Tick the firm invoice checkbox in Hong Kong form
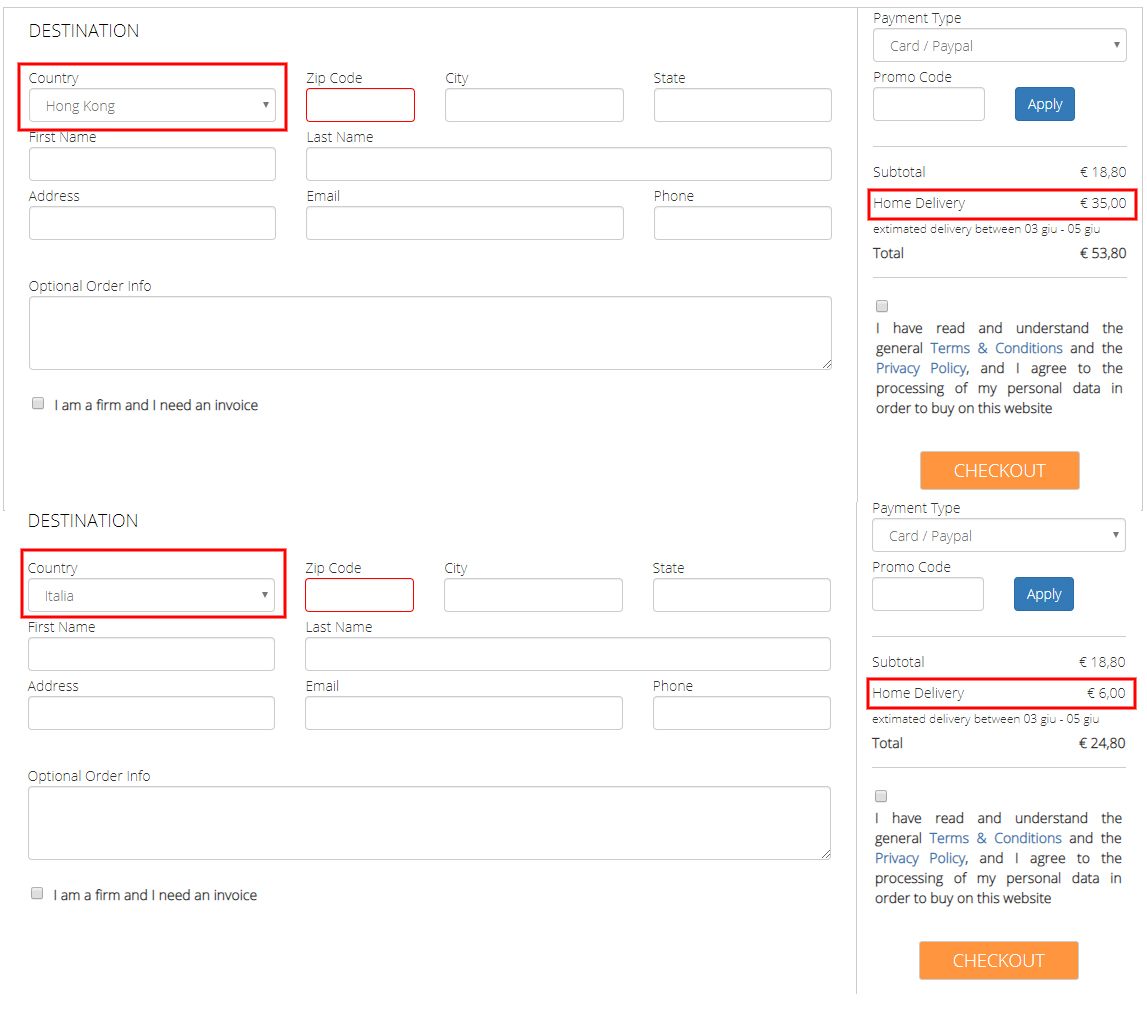Viewport: 1147px width, 1030px height. [x=38, y=404]
